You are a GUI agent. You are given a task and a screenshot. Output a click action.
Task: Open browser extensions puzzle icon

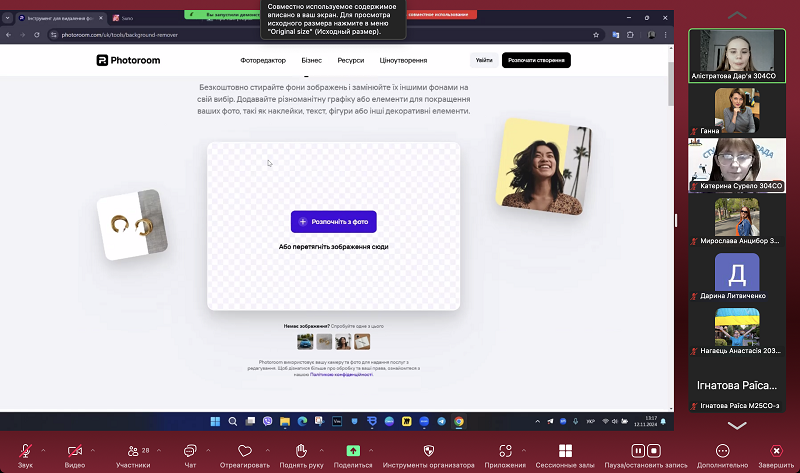coord(630,35)
